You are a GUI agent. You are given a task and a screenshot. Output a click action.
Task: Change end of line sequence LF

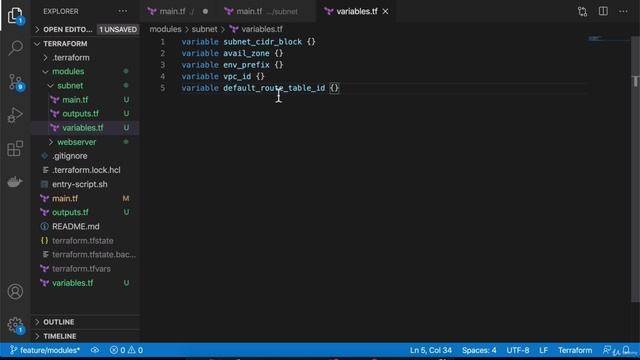click(x=543, y=350)
